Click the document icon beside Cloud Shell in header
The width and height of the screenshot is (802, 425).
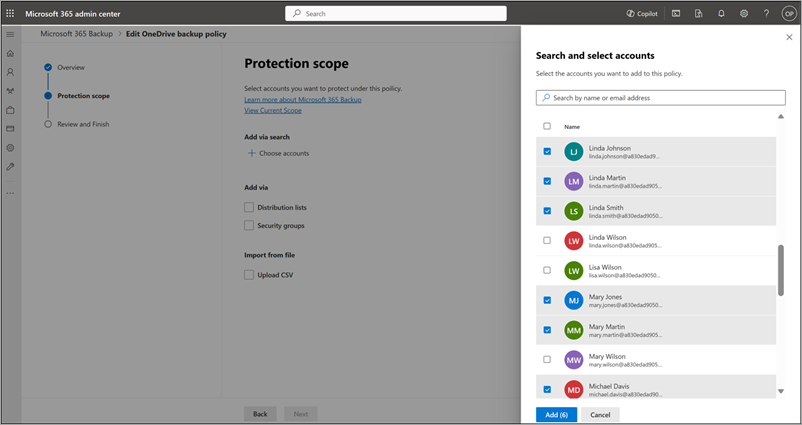[x=699, y=14]
